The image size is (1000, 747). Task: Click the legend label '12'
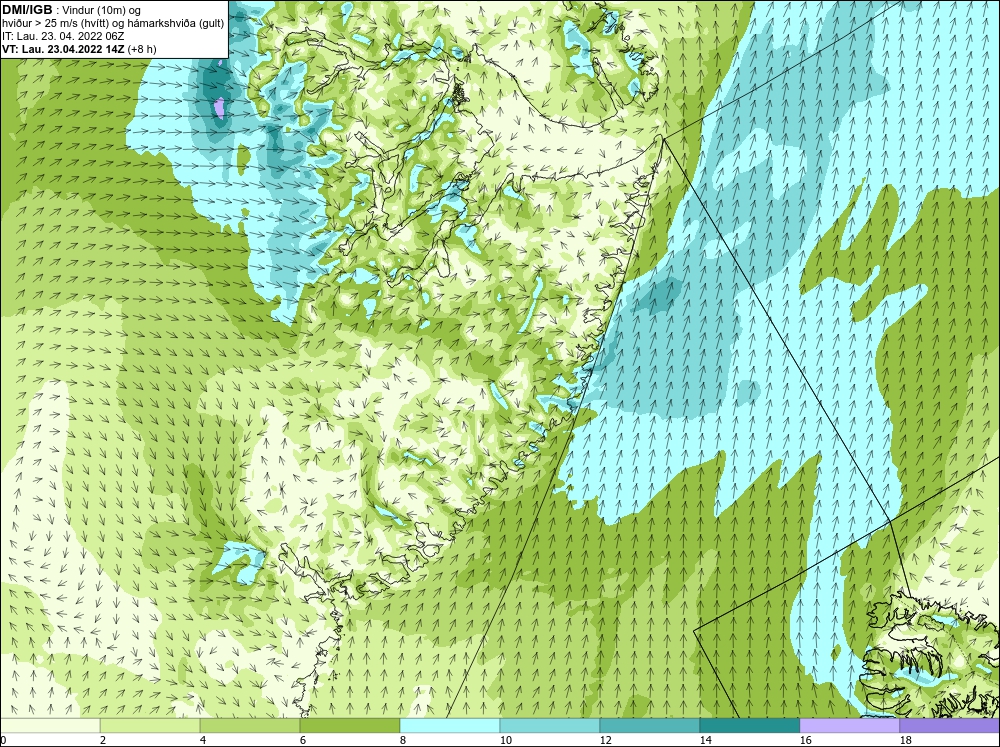tap(605, 740)
